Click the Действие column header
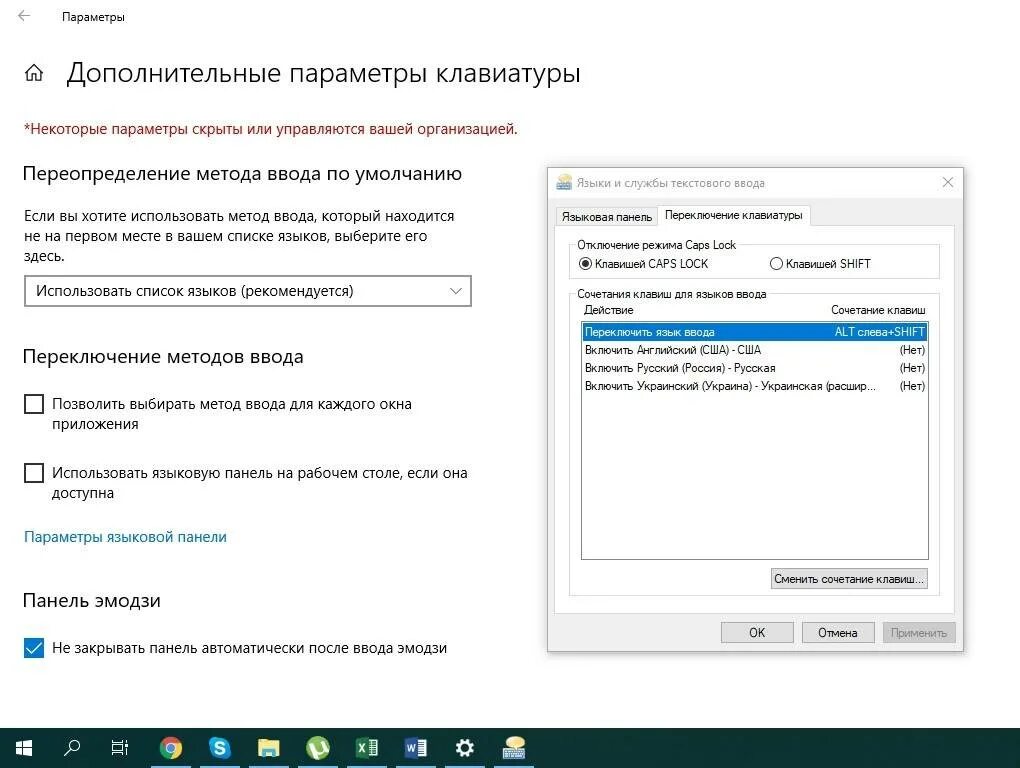 point(608,310)
